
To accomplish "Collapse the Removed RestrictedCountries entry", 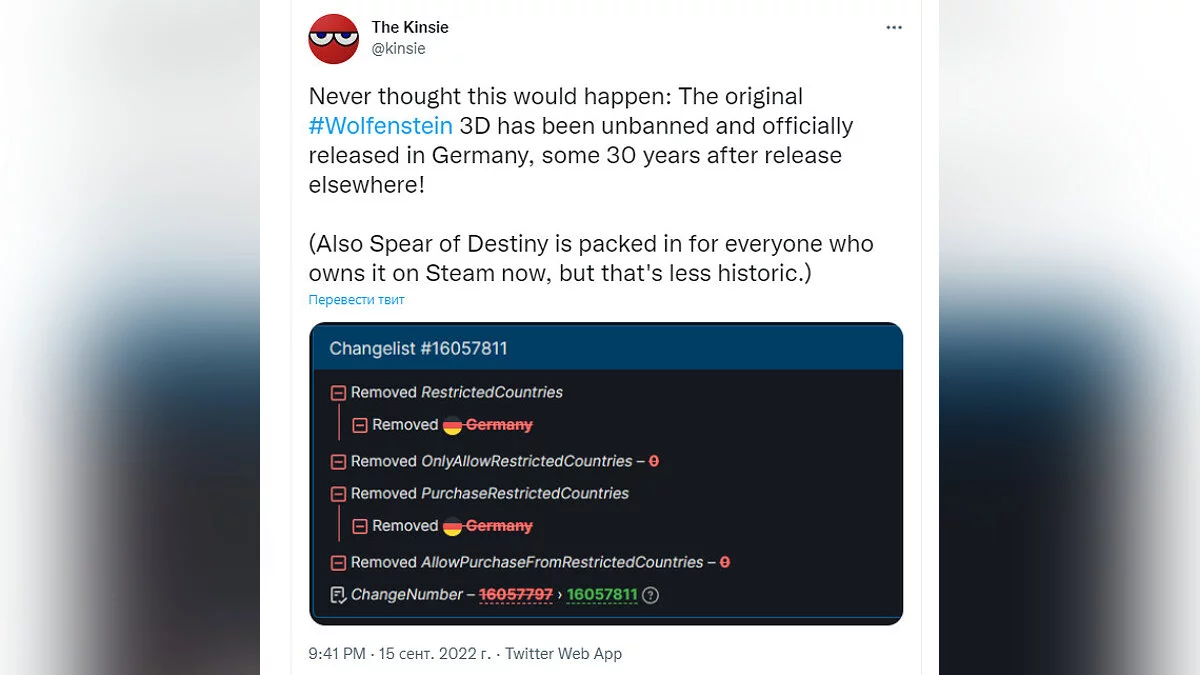I will pyautogui.click(x=338, y=393).
